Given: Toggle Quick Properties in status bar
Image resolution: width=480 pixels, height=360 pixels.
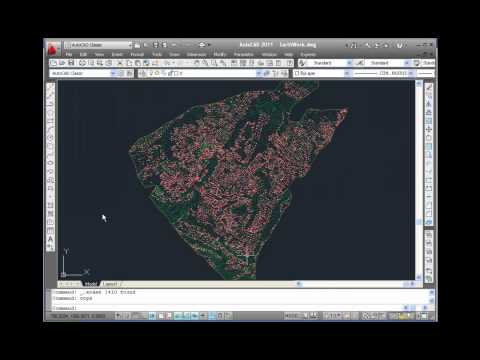Looking at the screenshot, I should point(220,315).
